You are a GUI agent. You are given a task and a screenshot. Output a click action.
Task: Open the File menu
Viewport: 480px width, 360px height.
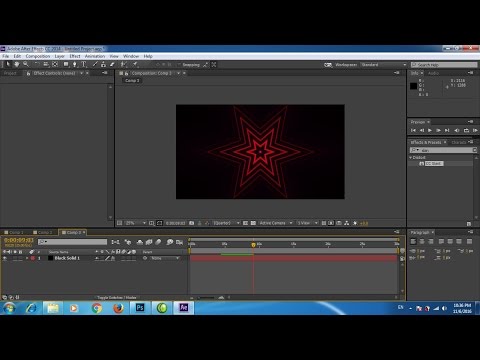point(6,56)
